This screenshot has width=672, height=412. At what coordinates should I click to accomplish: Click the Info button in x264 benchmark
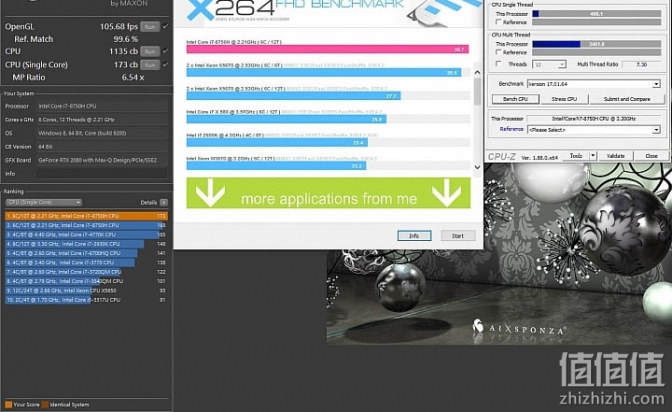point(414,236)
